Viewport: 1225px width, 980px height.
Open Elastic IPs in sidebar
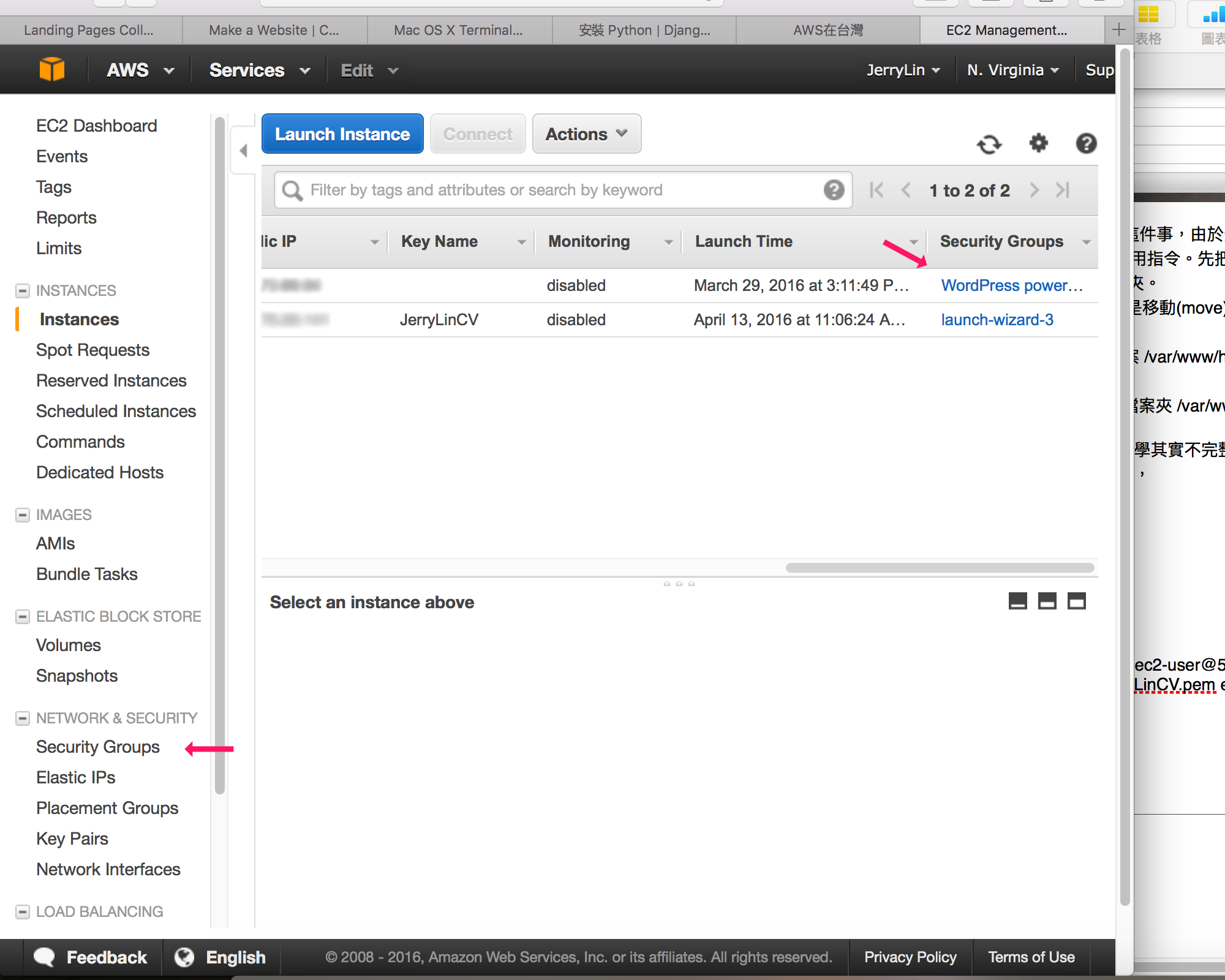(76, 777)
